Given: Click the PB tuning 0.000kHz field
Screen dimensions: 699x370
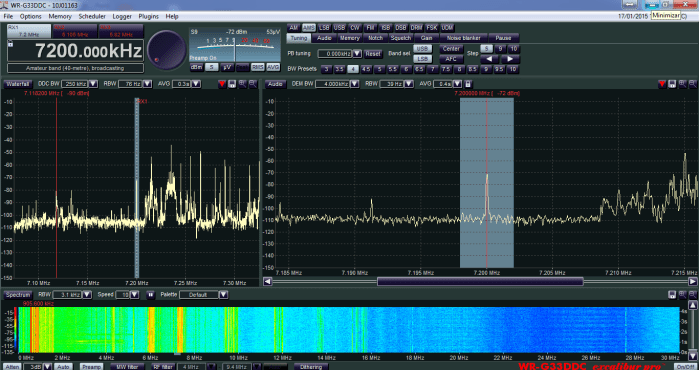Looking at the screenshot, I should click(x=335, y=53).
